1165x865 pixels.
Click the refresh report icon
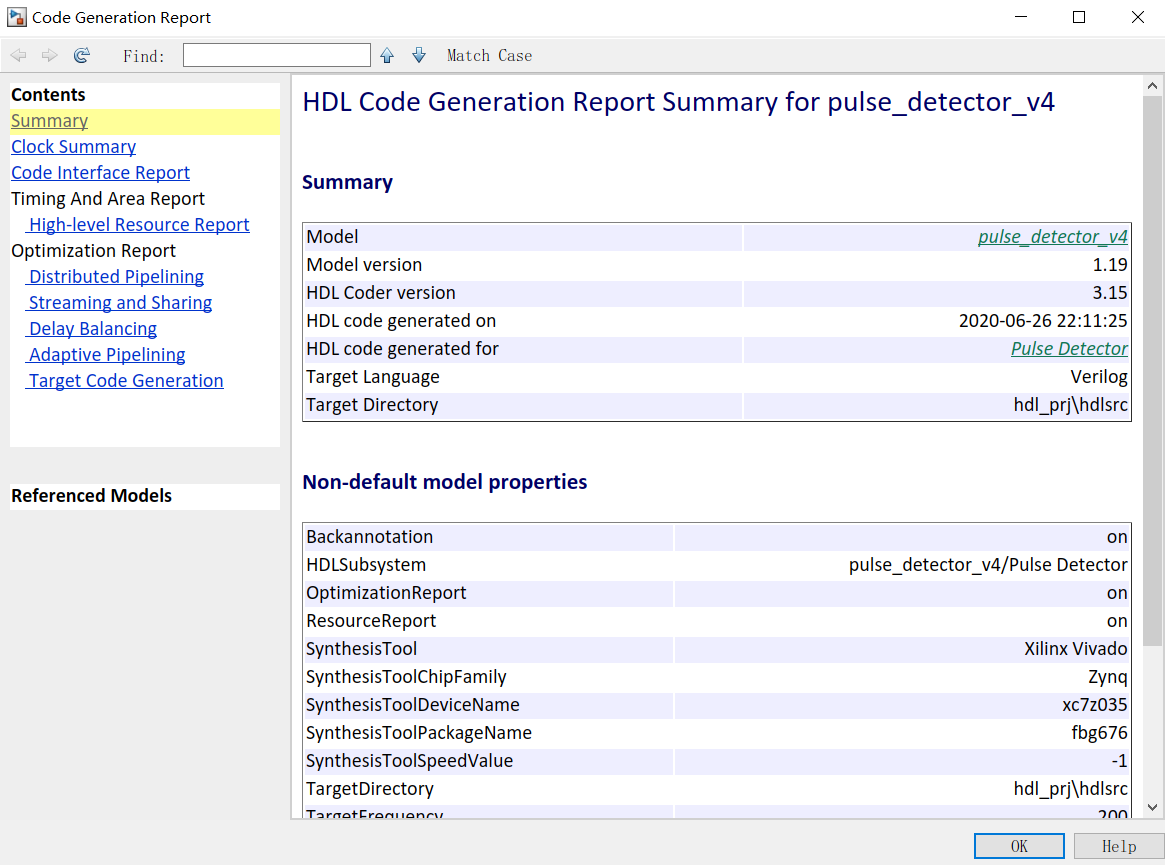click(x=82, y=56)
